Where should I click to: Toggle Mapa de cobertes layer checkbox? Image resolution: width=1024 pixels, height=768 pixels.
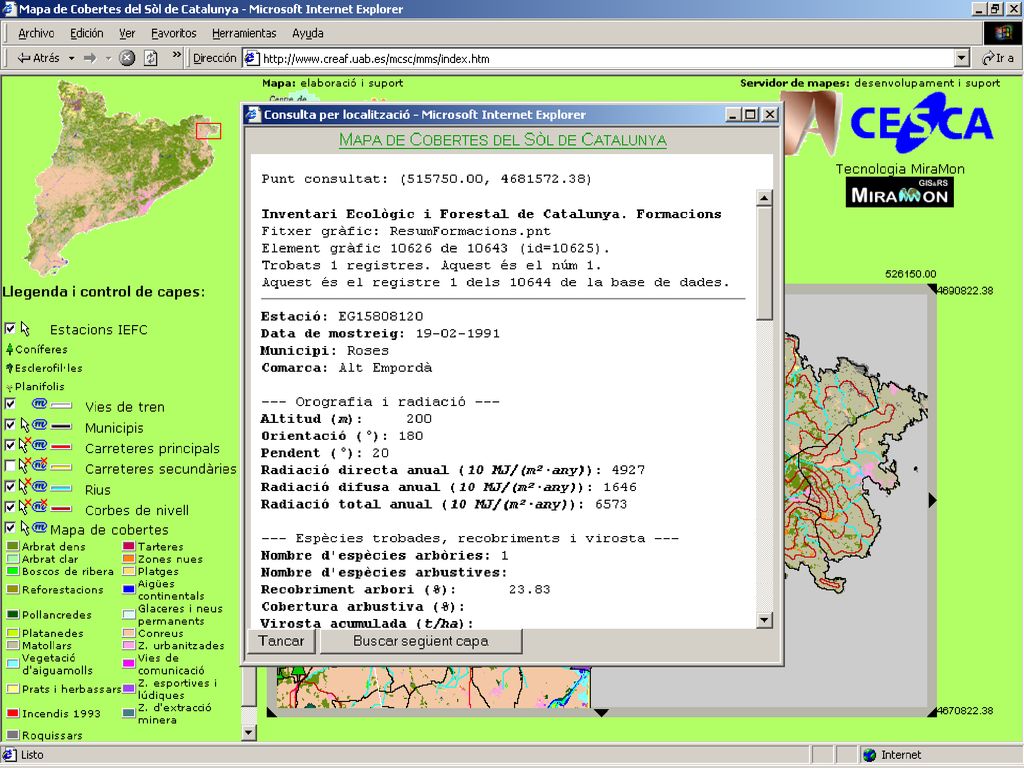pyautogui.click(x=10, y=528)
